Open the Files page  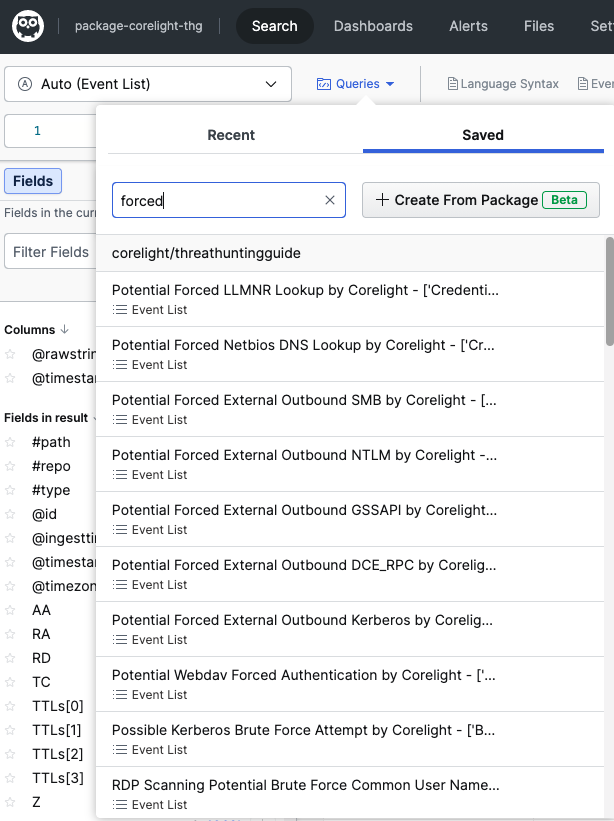(x=539, y=26)
